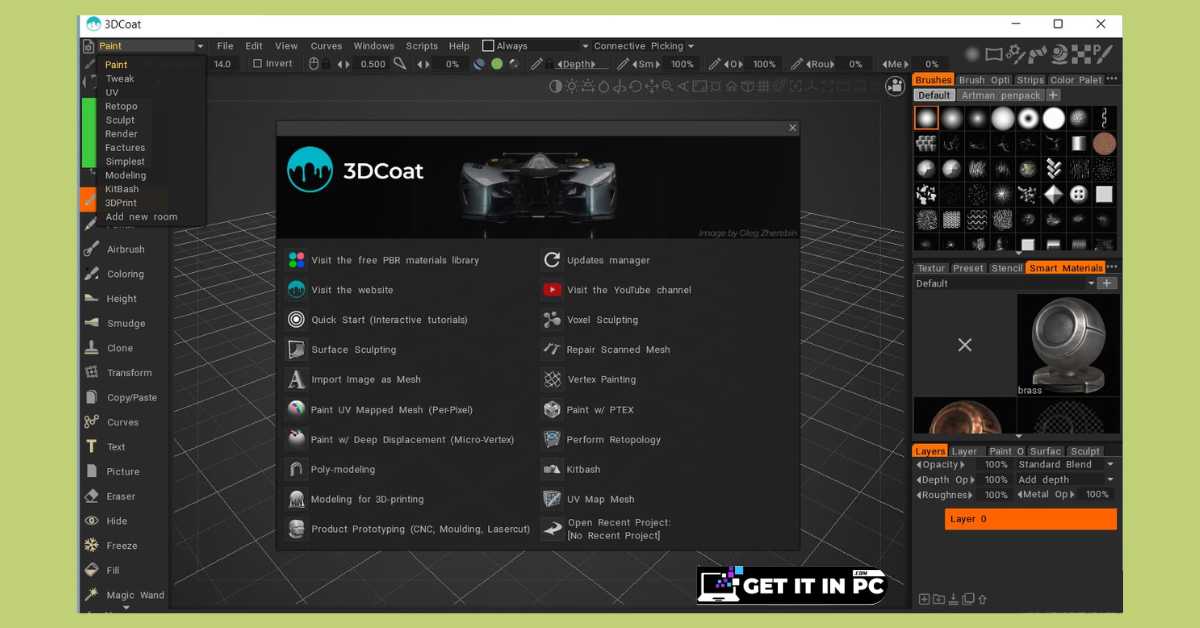The height and width of the screenshot is (628, 1200).
Task: Switch to the Stencil tab
Action: tap(1007, 268)
